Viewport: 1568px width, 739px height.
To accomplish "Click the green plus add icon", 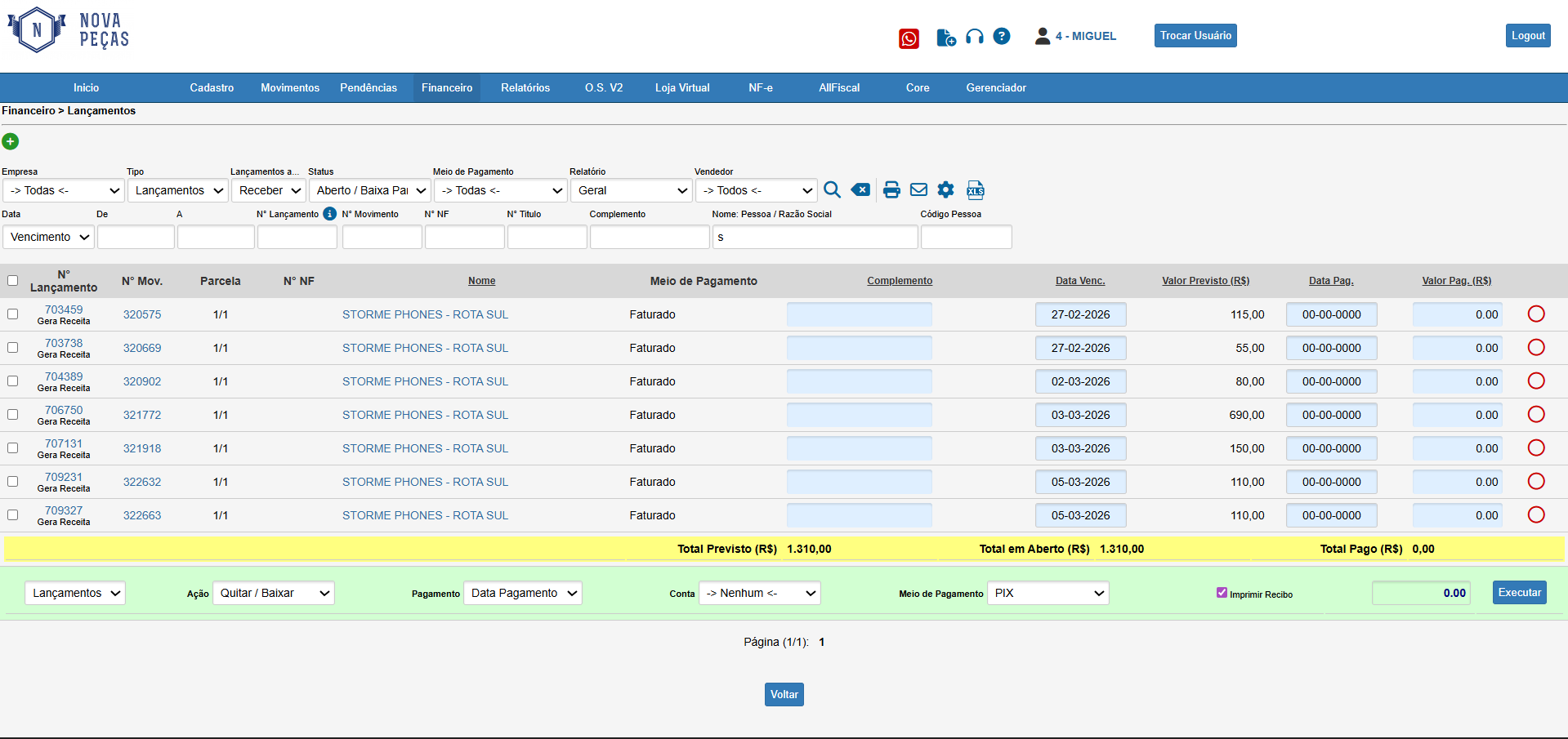I will click(x=11, y=141).
